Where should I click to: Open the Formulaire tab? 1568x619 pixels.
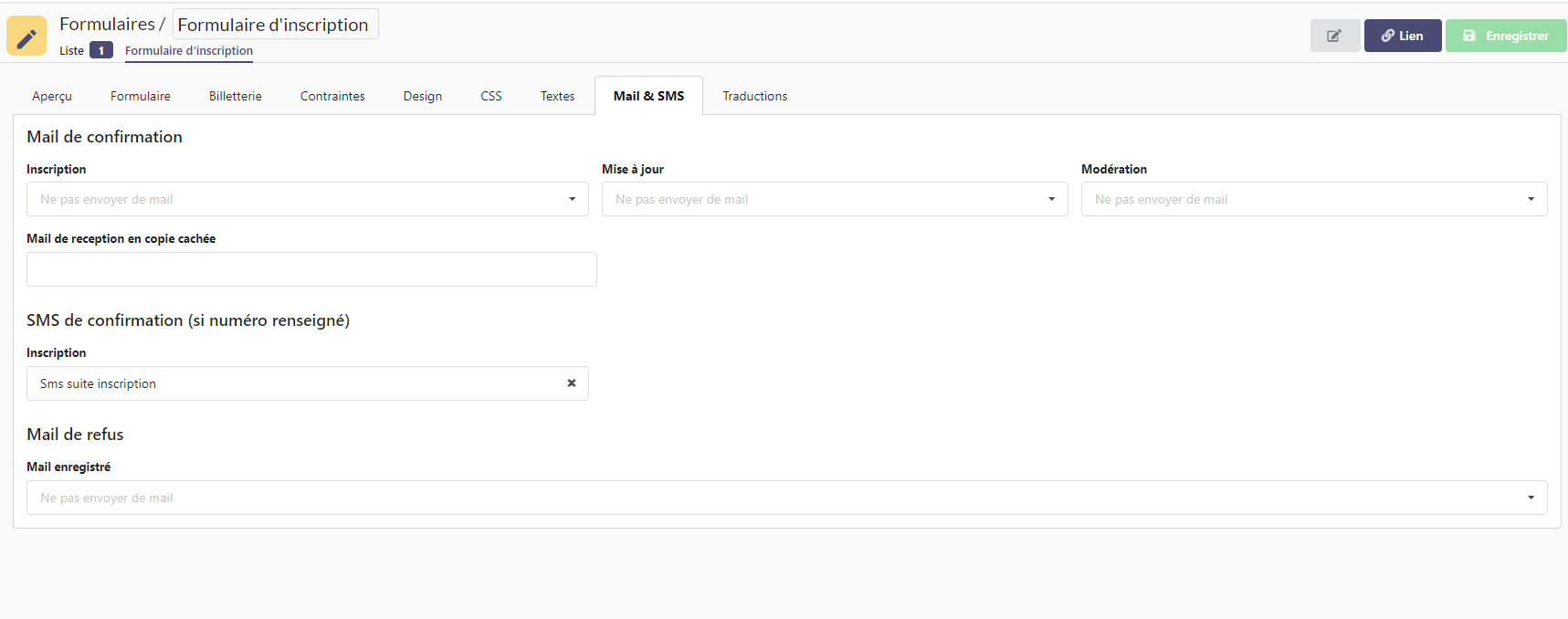[x=141, y=96]
